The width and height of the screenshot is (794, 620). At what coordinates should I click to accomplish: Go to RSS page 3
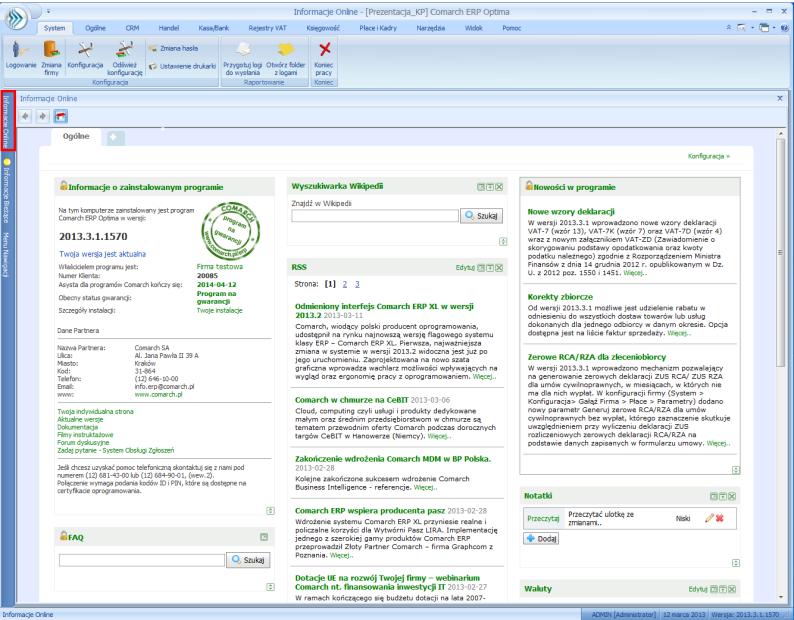357,284
